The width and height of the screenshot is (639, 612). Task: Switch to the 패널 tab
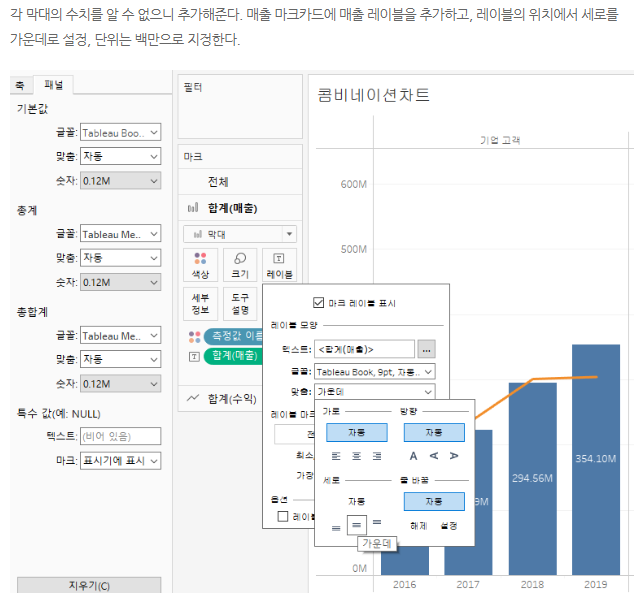[53, 84]
